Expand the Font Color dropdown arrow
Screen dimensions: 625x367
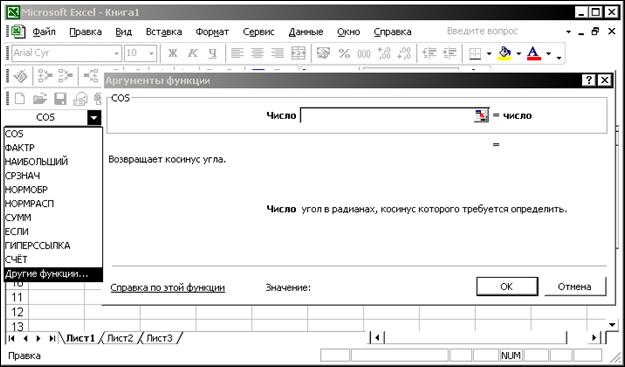pos(548,53)
